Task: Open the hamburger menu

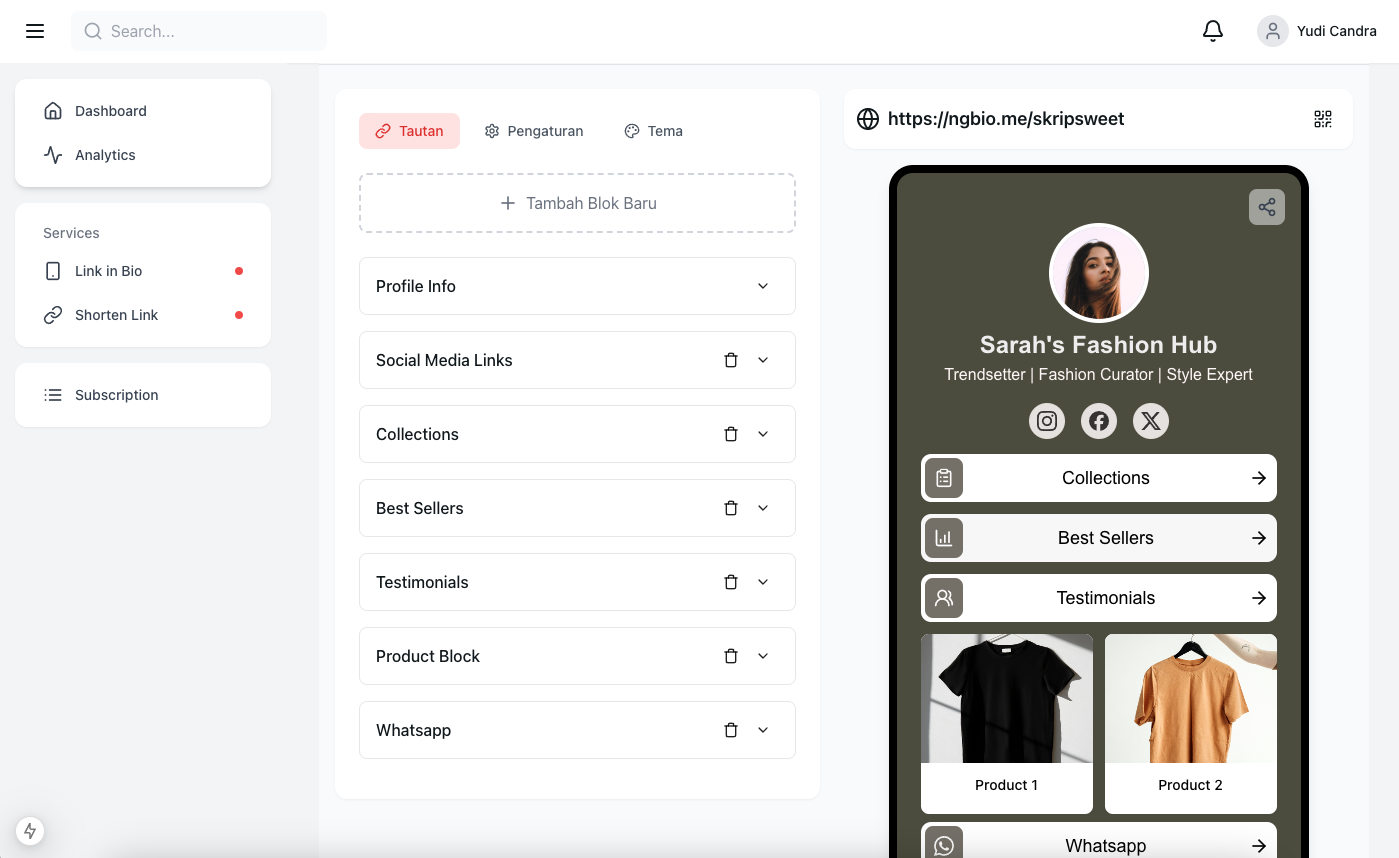Action: [35, 31]
